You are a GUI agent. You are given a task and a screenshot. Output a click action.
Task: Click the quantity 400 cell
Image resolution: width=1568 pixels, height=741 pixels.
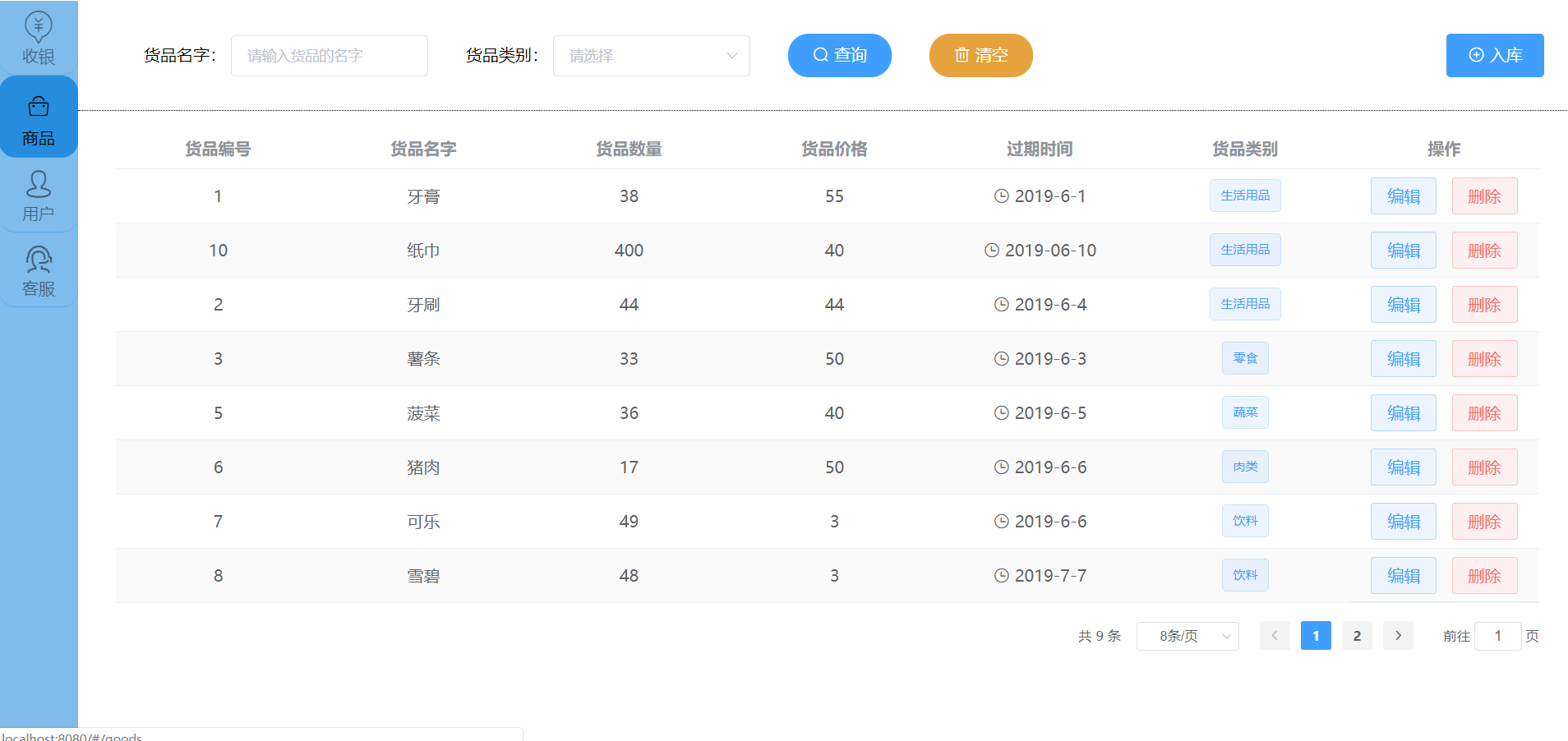(629, 251)
